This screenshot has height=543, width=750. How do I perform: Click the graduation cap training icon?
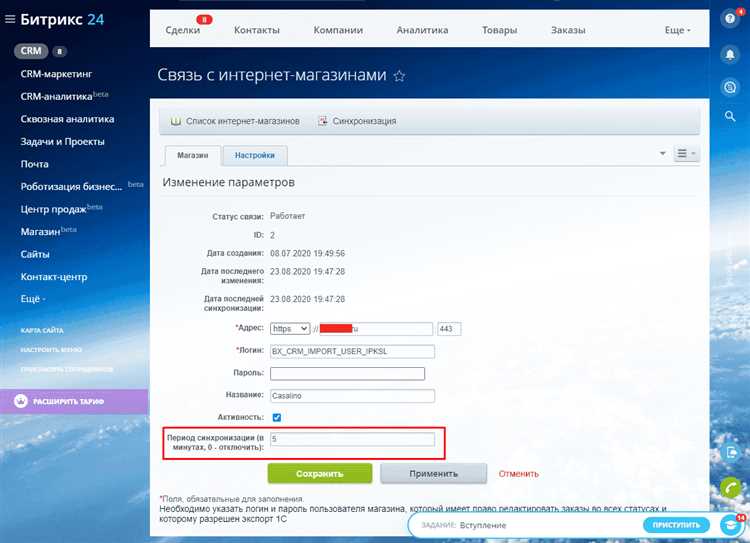tap(730, 525)
